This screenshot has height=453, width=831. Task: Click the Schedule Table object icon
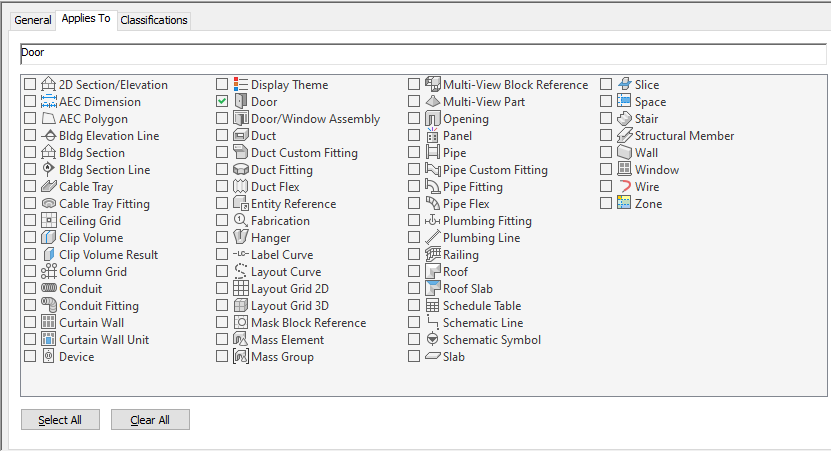(x=432, y=306)
